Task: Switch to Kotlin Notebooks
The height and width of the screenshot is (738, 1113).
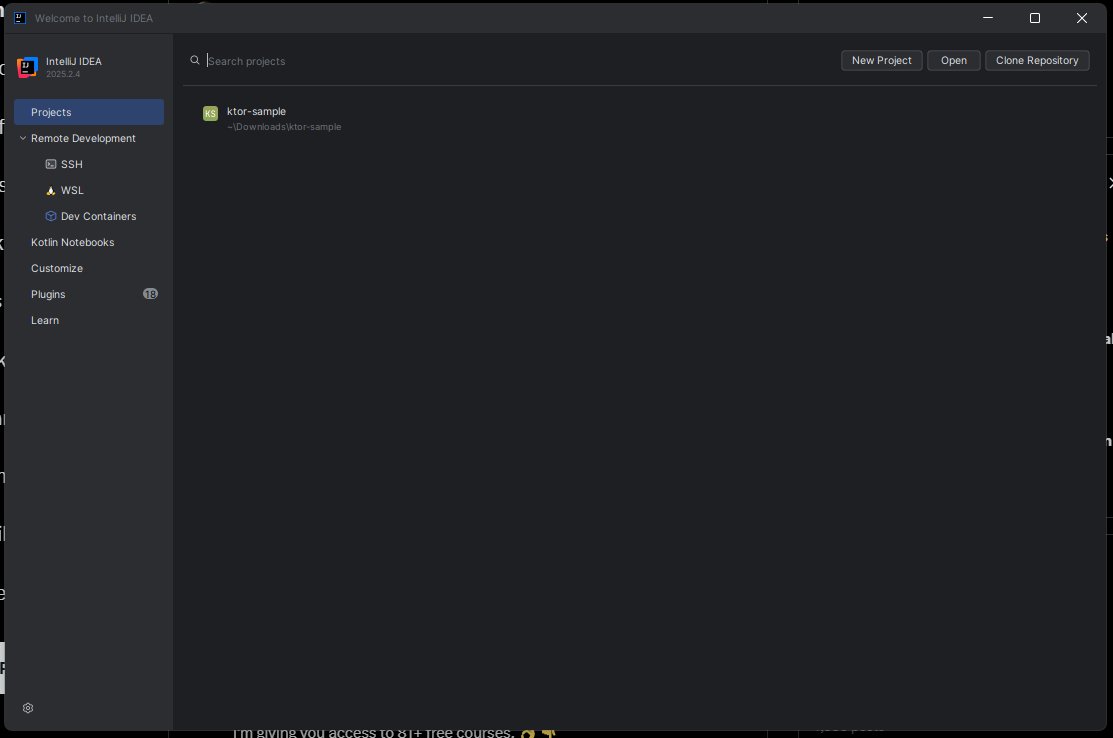Action: [x=89, y=242]
